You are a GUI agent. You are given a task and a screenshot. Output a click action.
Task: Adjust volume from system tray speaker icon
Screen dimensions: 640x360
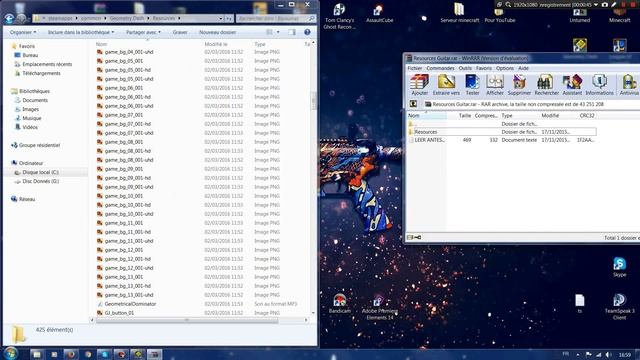click(608, 355)
